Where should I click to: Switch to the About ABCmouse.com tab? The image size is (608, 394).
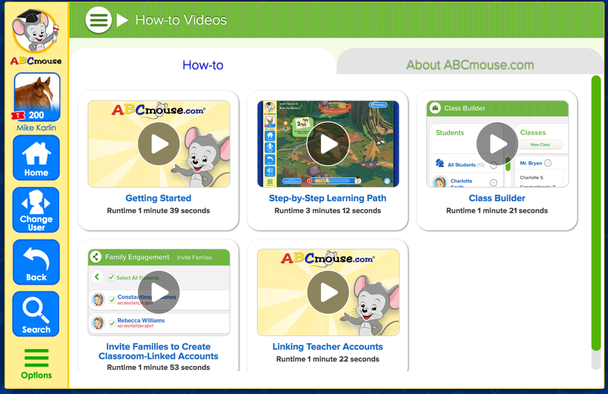[470, 65]
